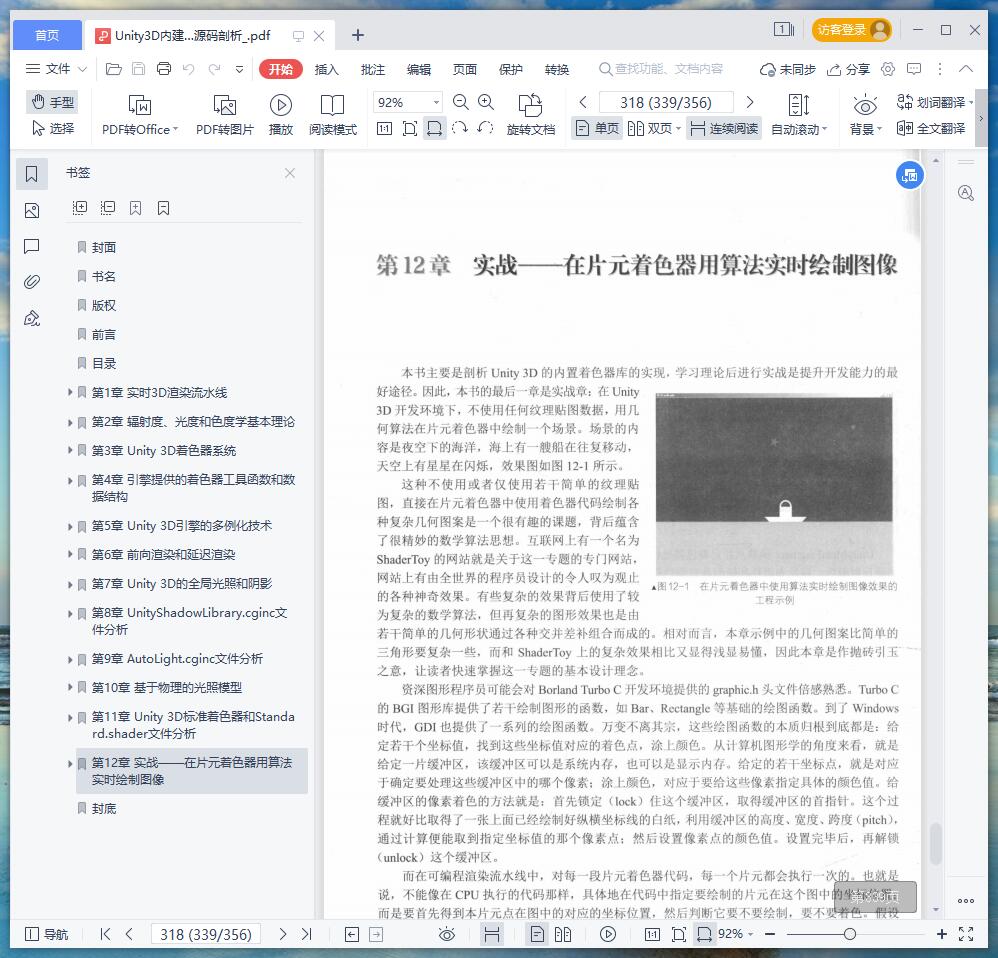
Task: Go to next page arrow in toolbar
Action: pos(750,102)
